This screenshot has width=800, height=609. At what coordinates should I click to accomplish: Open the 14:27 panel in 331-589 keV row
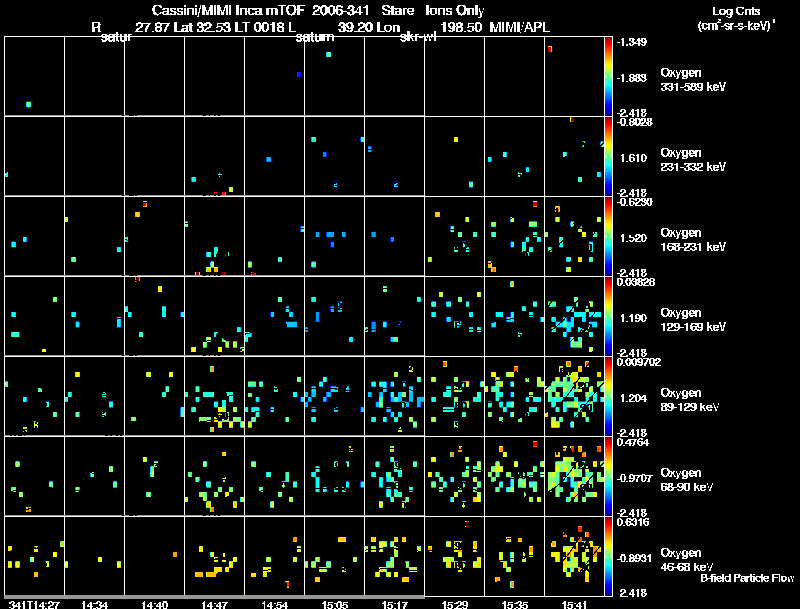[x=34, y=76]
